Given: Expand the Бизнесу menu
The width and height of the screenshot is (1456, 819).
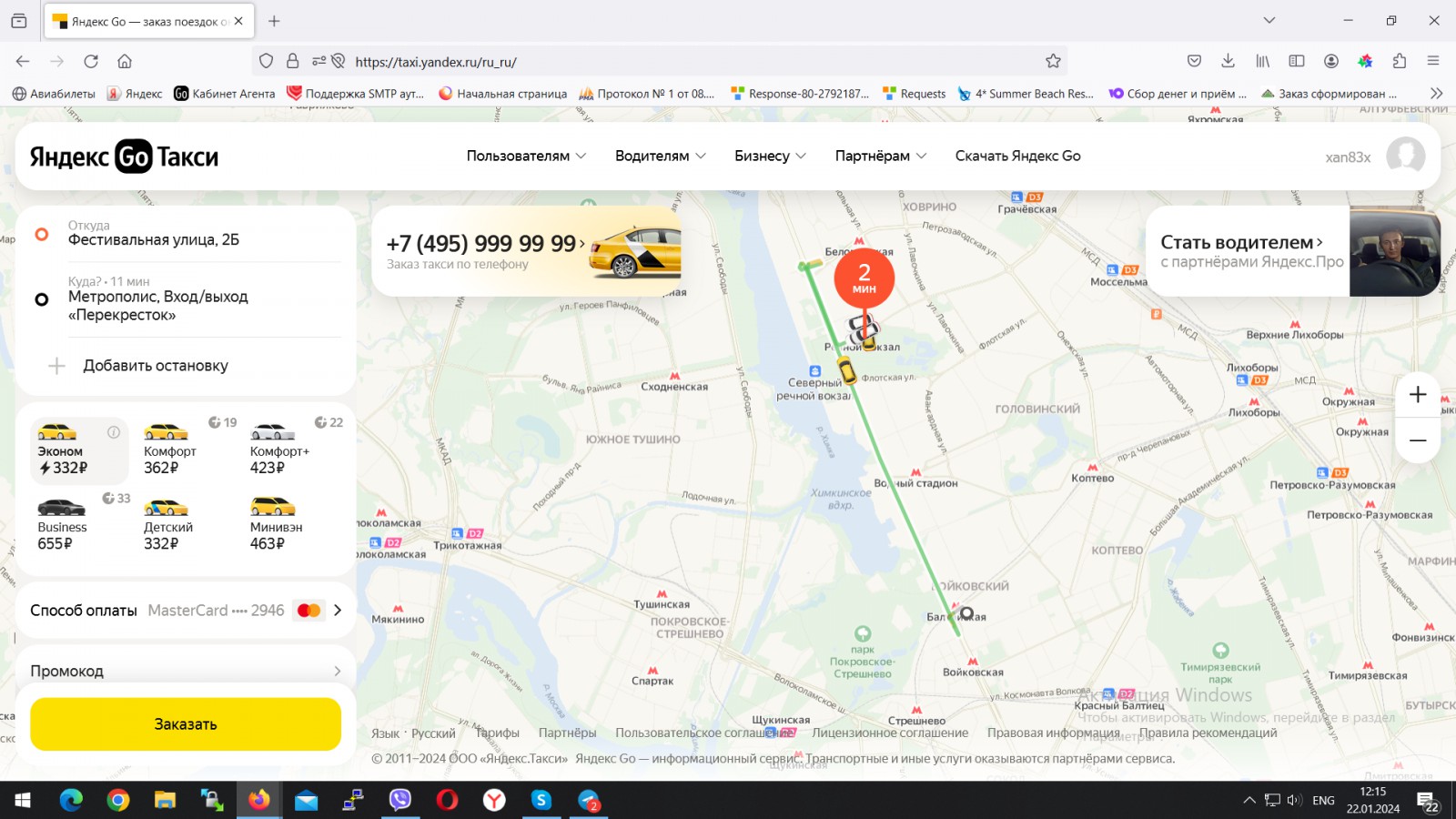Looking at the screenshot, I should coord(770,156).
